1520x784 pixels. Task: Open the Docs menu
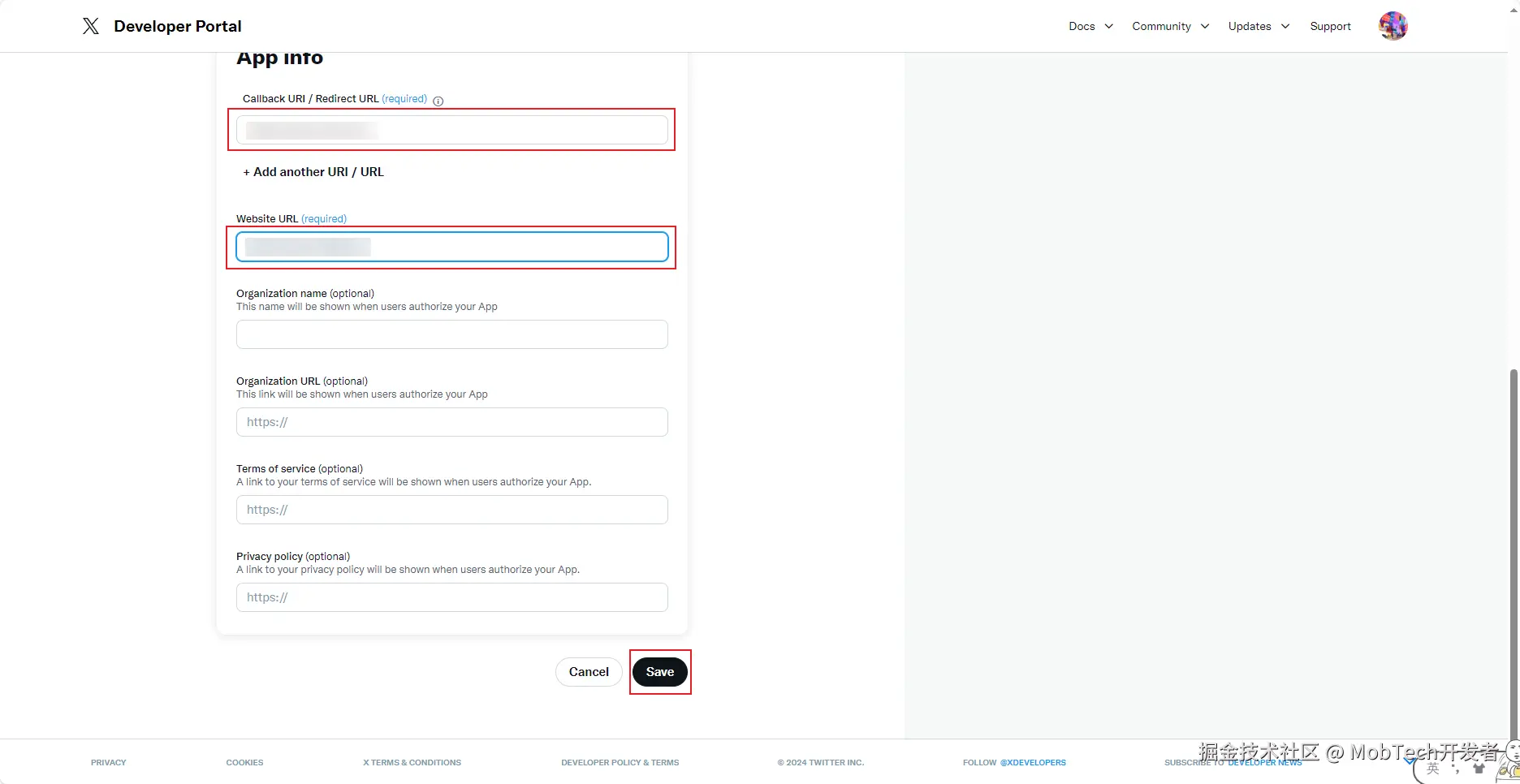(1082, 26)
